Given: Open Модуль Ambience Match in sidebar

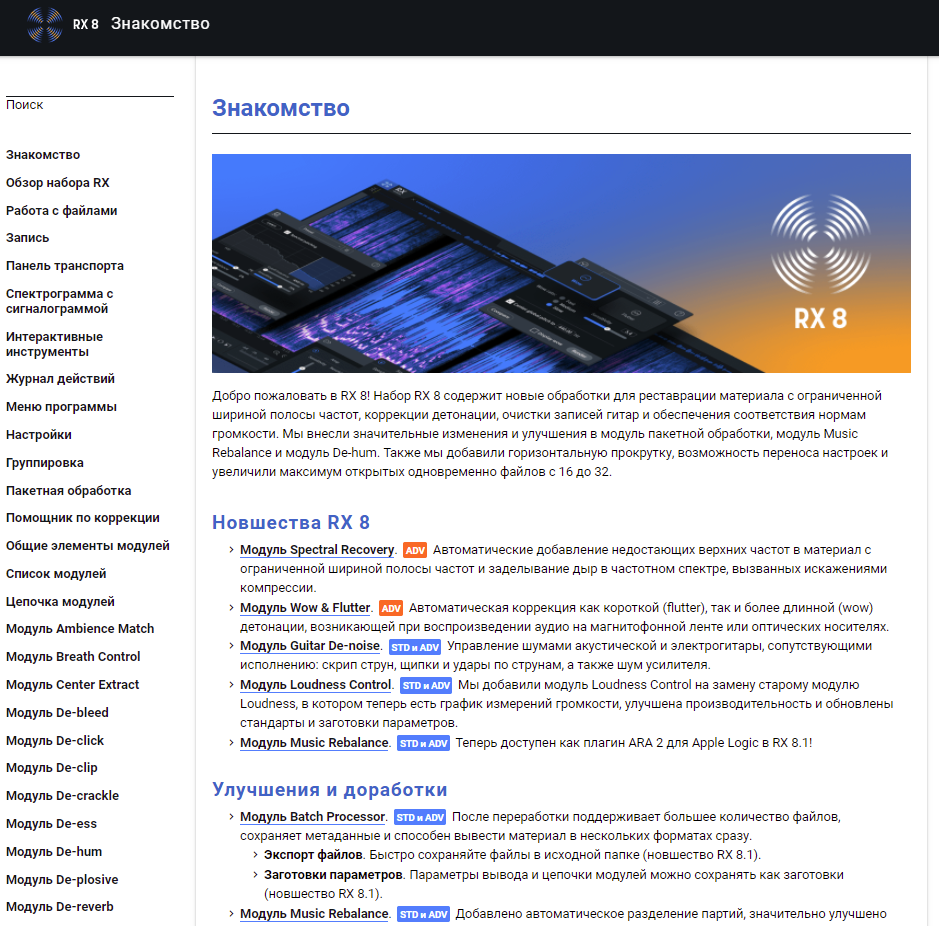Looking at the screenshot, I should (80, 628).
